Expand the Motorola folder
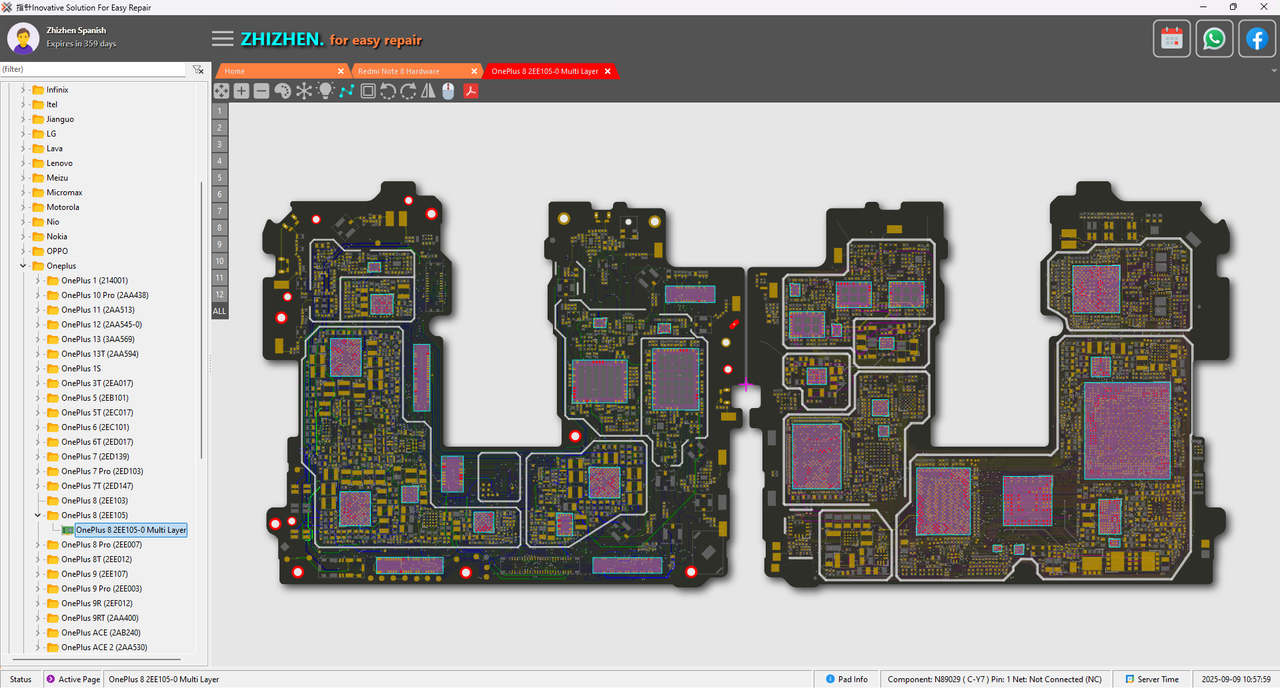This screenshot has height=688, width=1280. pos(23,207)
